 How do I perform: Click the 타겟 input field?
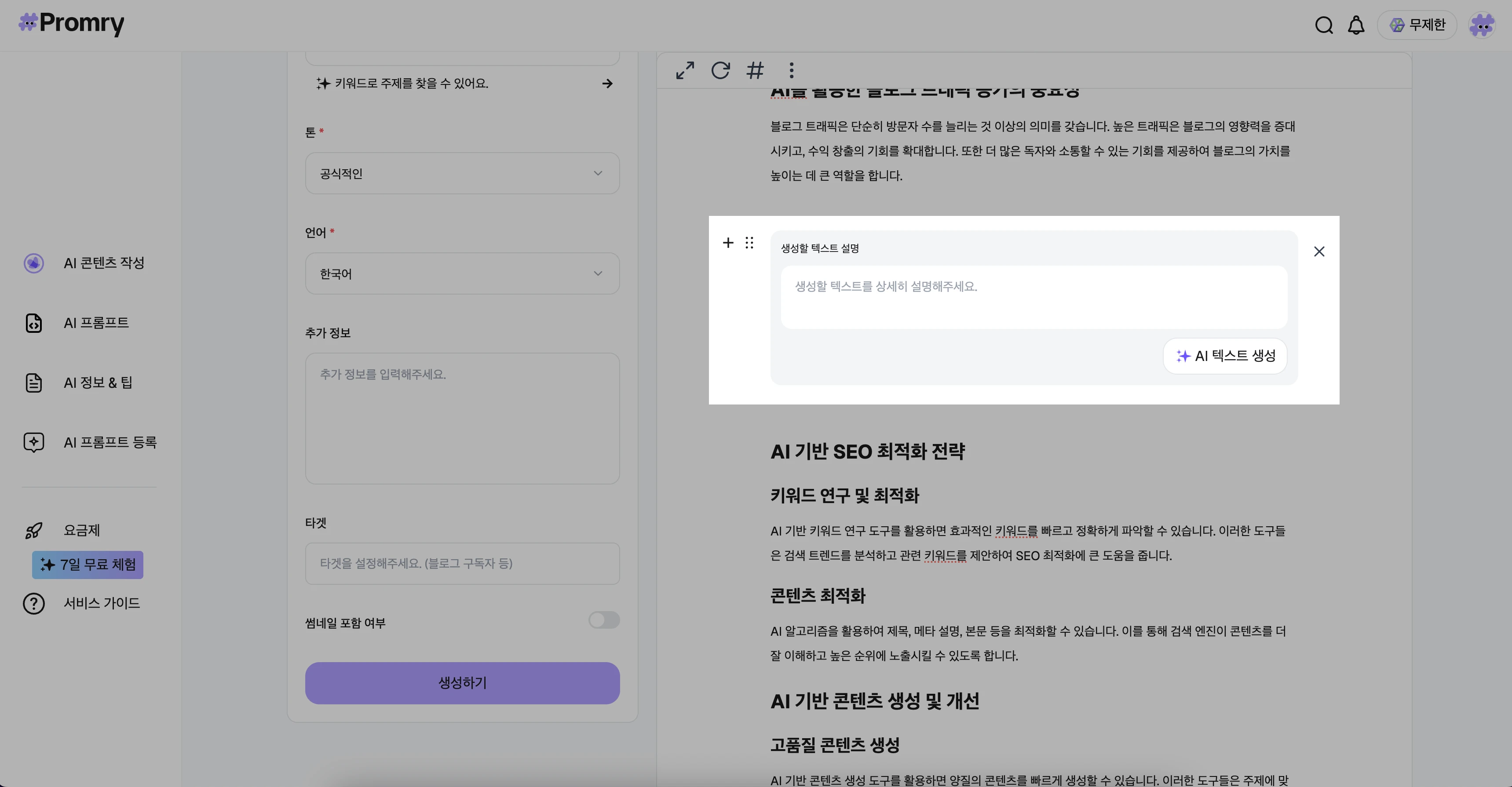coord(462,563)
